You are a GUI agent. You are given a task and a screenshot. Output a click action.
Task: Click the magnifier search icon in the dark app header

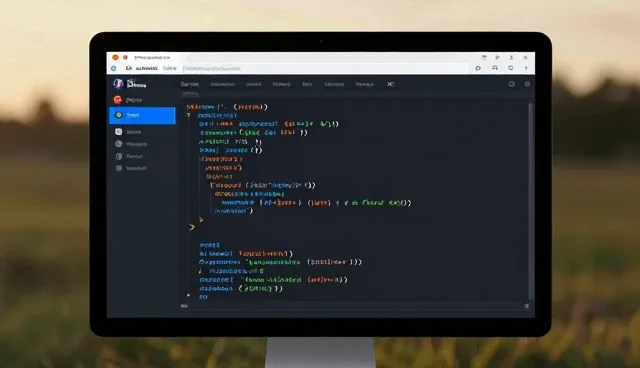point(511,84)
